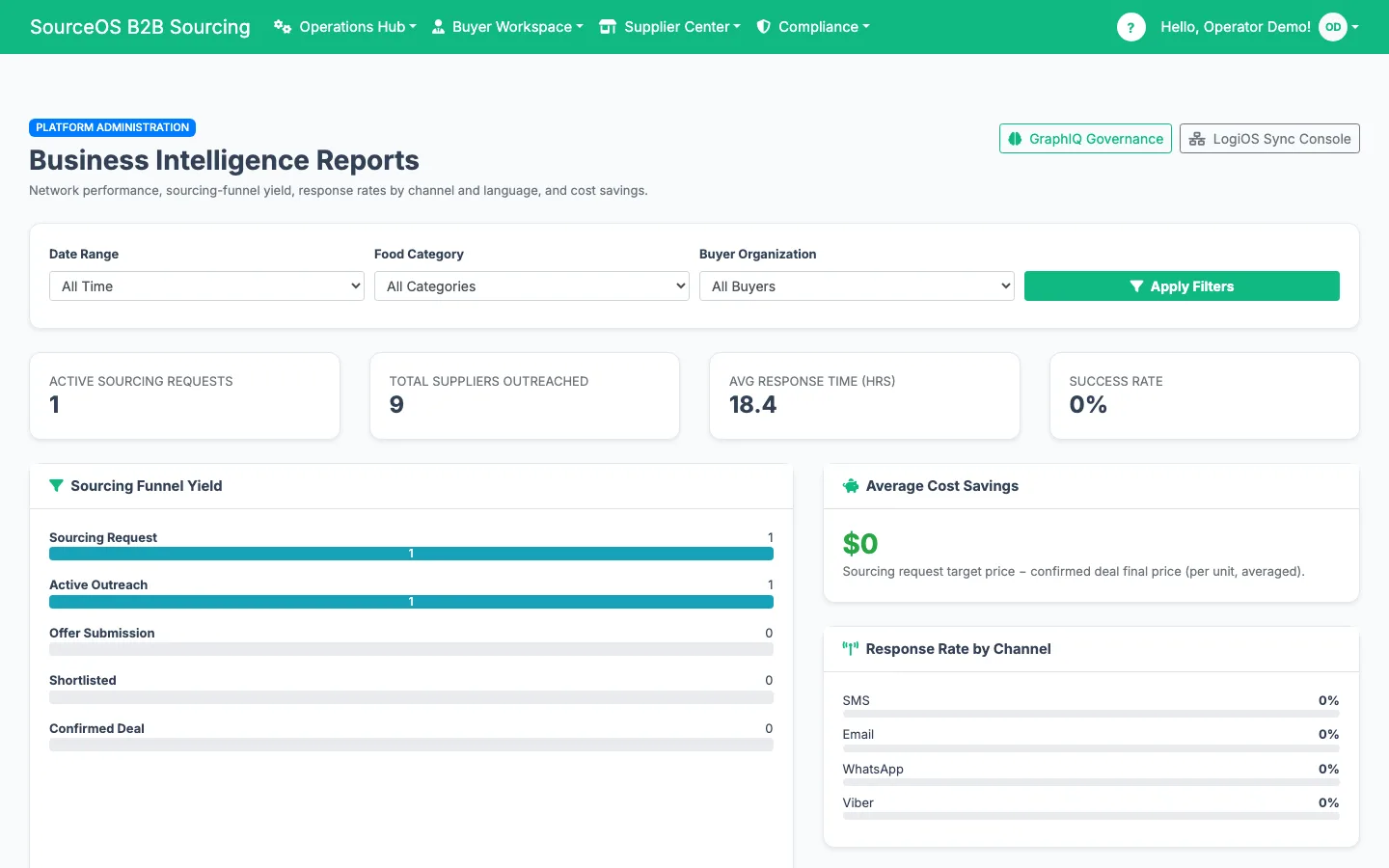The image size is (1389, 868).
Task: Click the Response Rate by Channel broadcast icon
Action: [851, 649]
